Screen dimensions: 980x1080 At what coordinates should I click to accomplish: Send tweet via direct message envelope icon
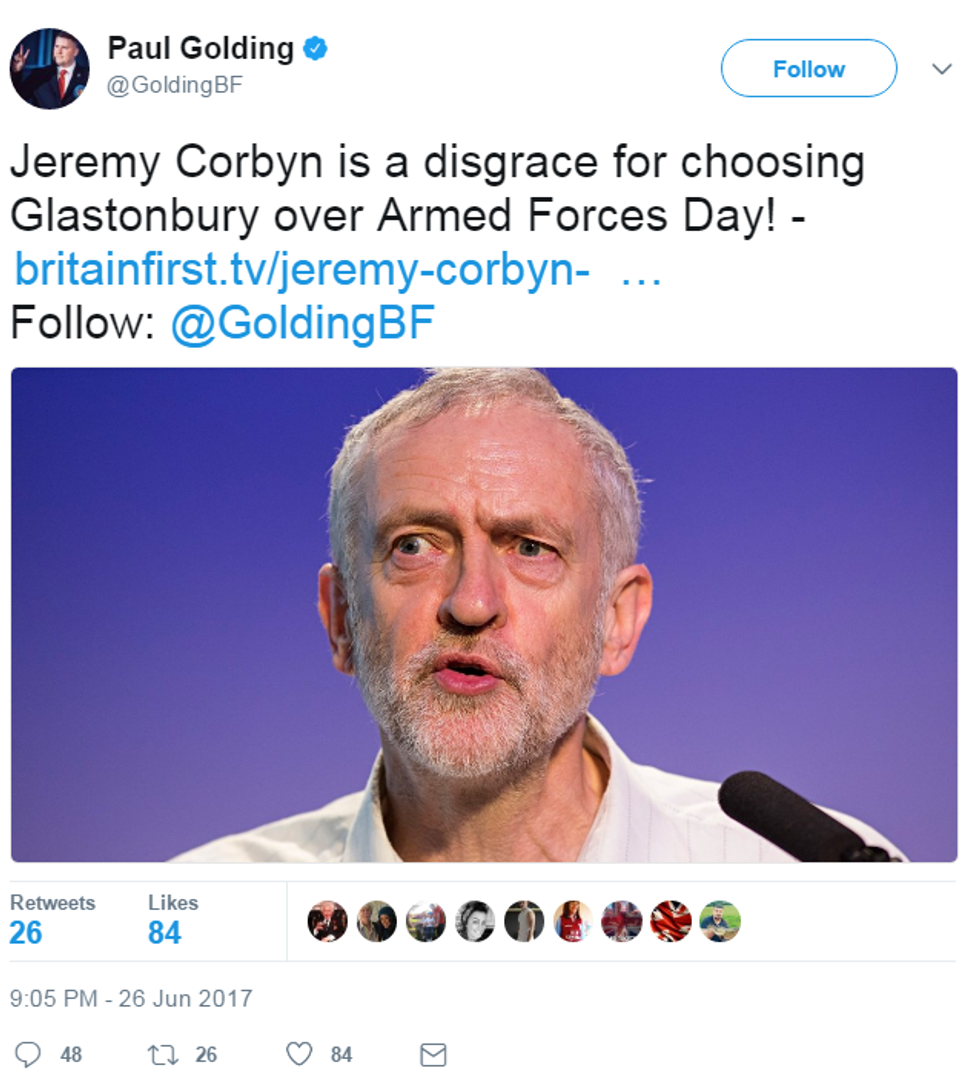pos(432,1054)
